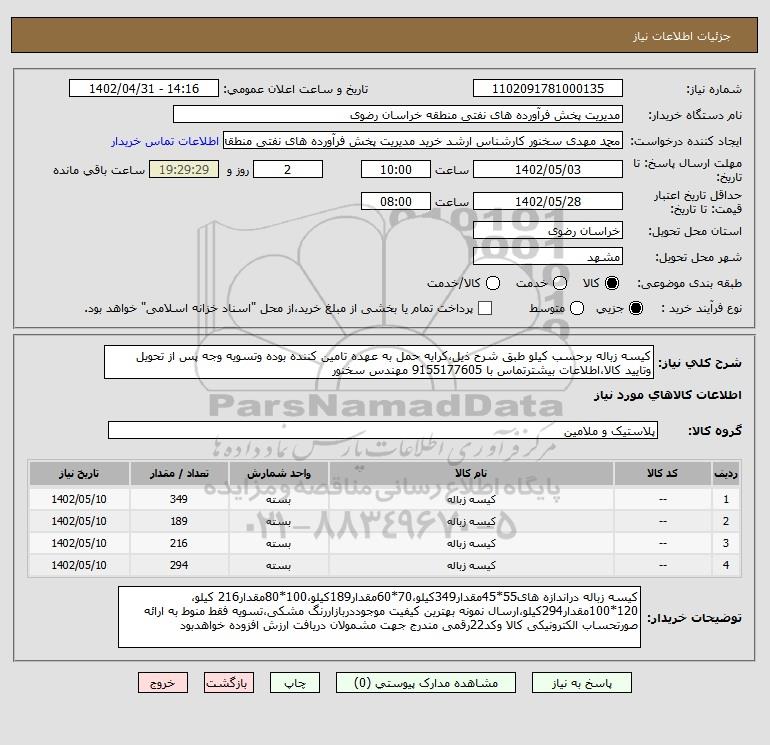Image resolution: width=770 pixels, height=745 pixels.
Task: Click quantity 216 in row 3
Action: tap(179, 543)
